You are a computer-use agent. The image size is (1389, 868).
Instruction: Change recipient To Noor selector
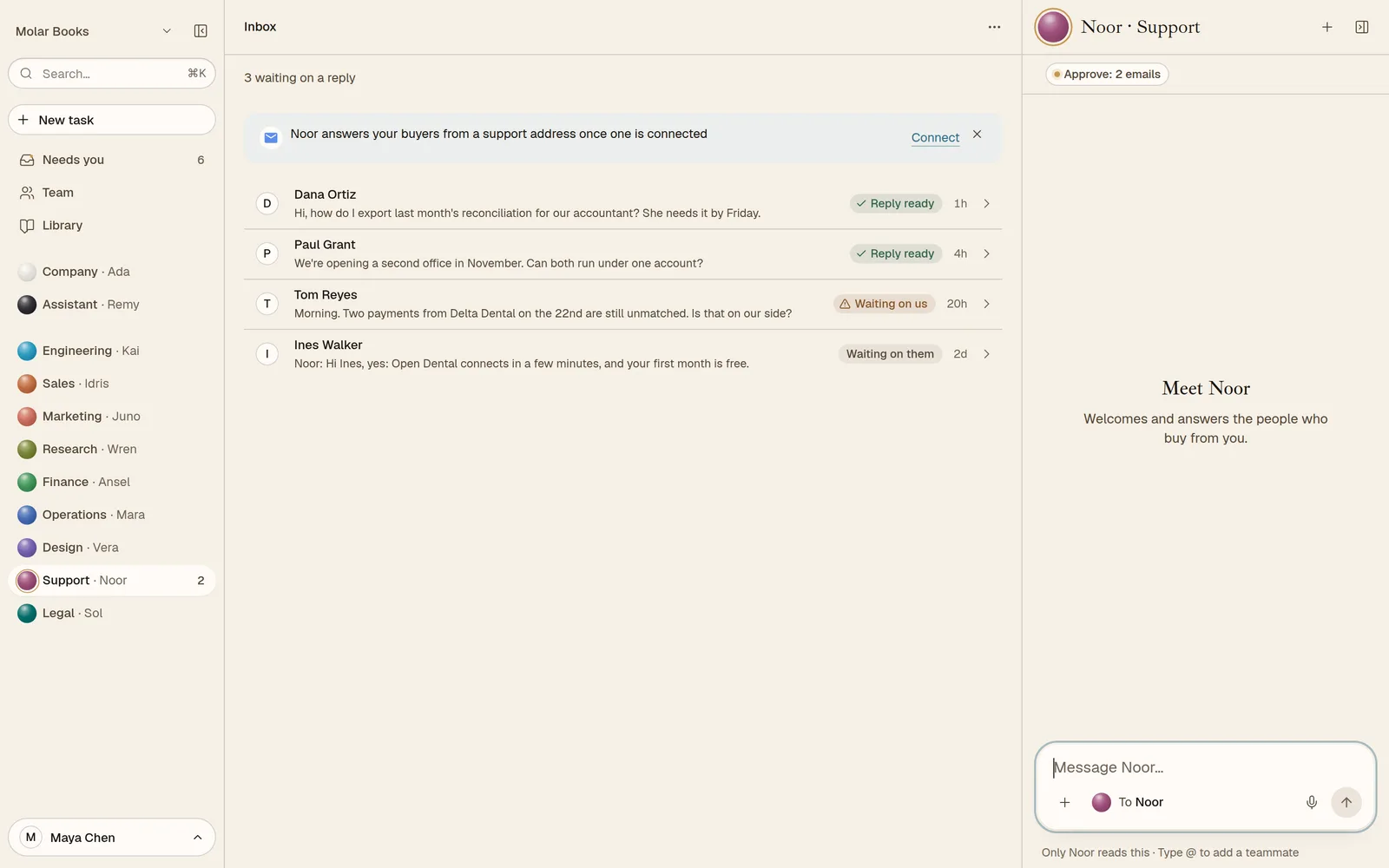[x=1128, y=803]
